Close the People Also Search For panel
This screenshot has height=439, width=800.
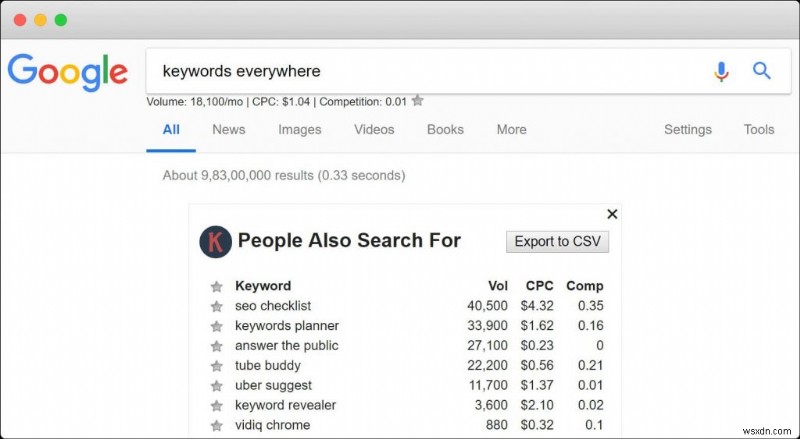click(612, 214)
